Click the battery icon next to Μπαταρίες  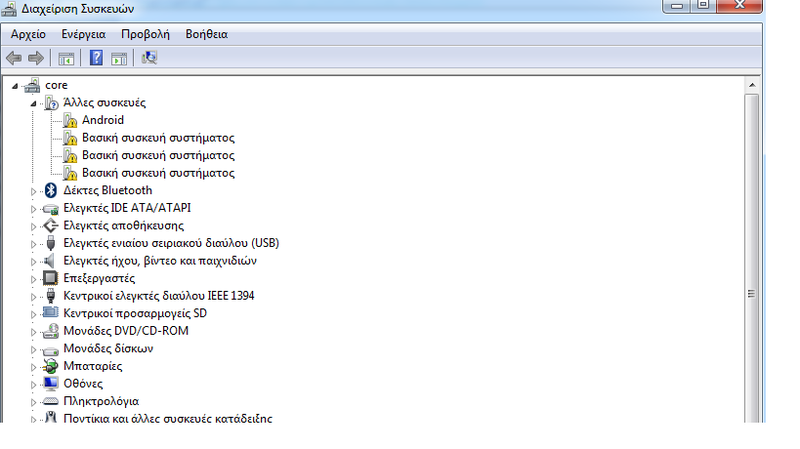click(51, 367)
